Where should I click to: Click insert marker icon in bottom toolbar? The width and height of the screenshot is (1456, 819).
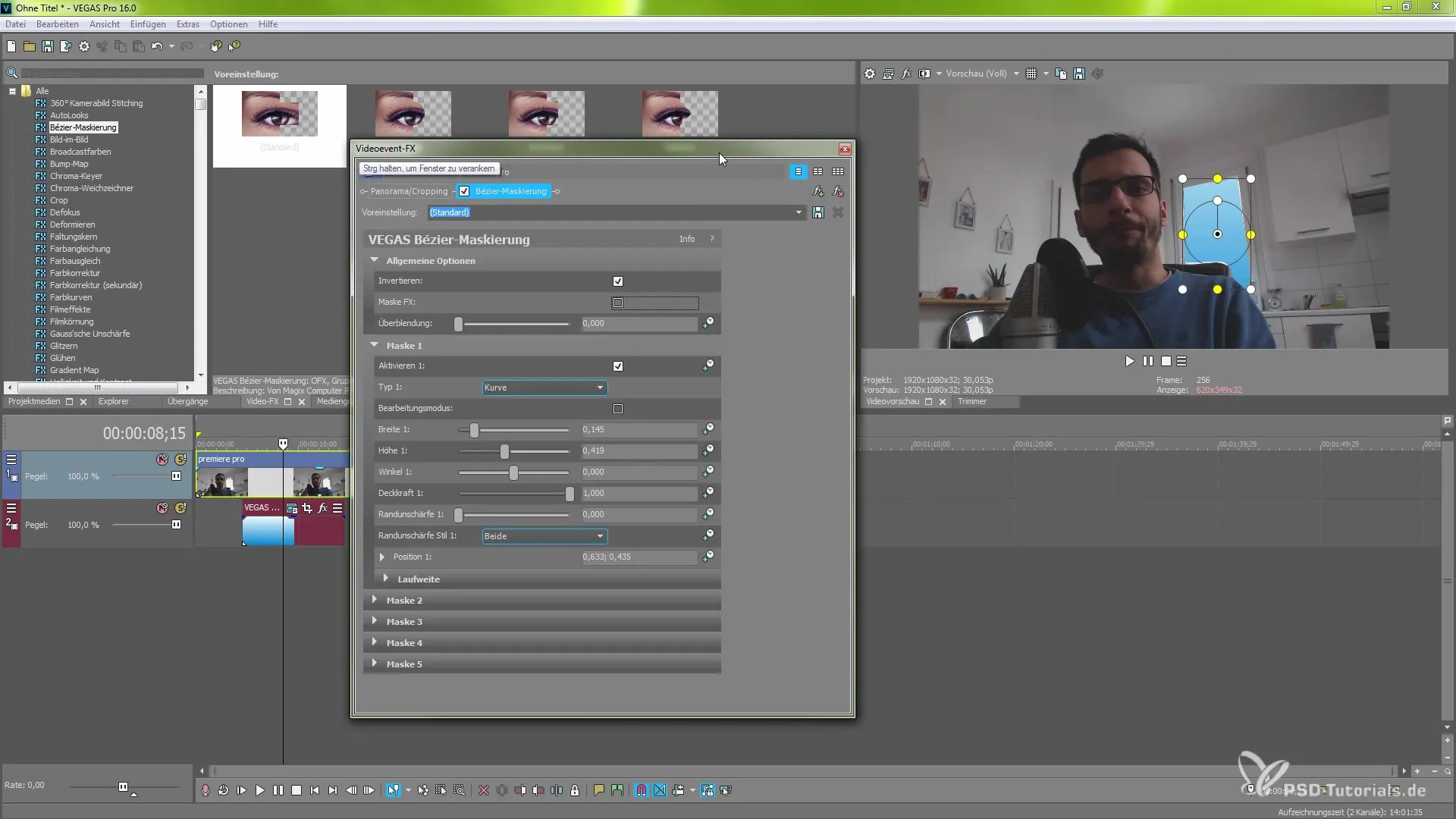click(599, 790)
